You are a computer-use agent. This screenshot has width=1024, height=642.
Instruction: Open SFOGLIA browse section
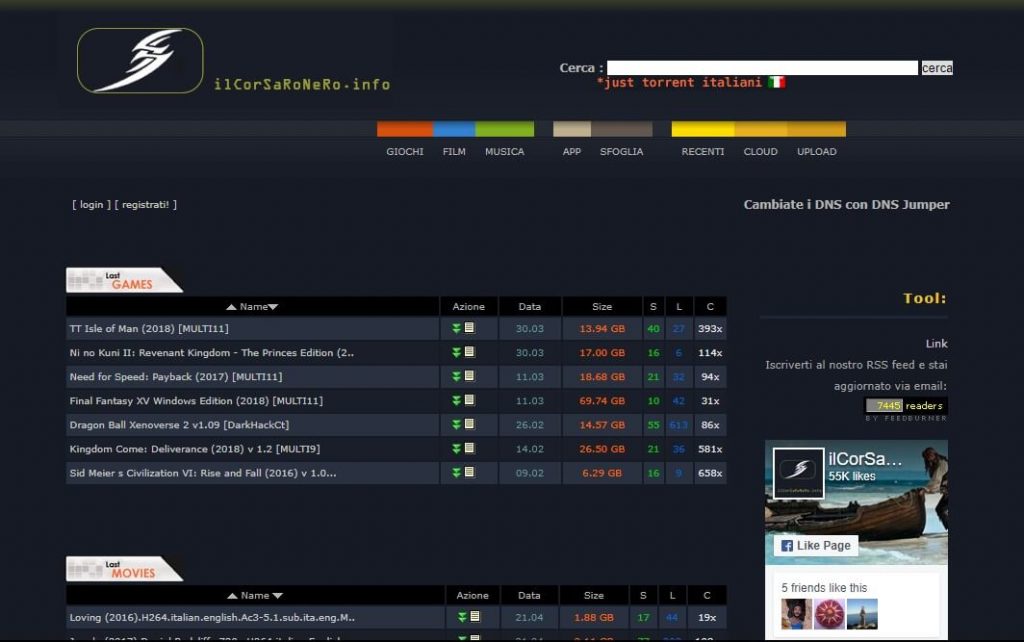[x=622, y=152]
